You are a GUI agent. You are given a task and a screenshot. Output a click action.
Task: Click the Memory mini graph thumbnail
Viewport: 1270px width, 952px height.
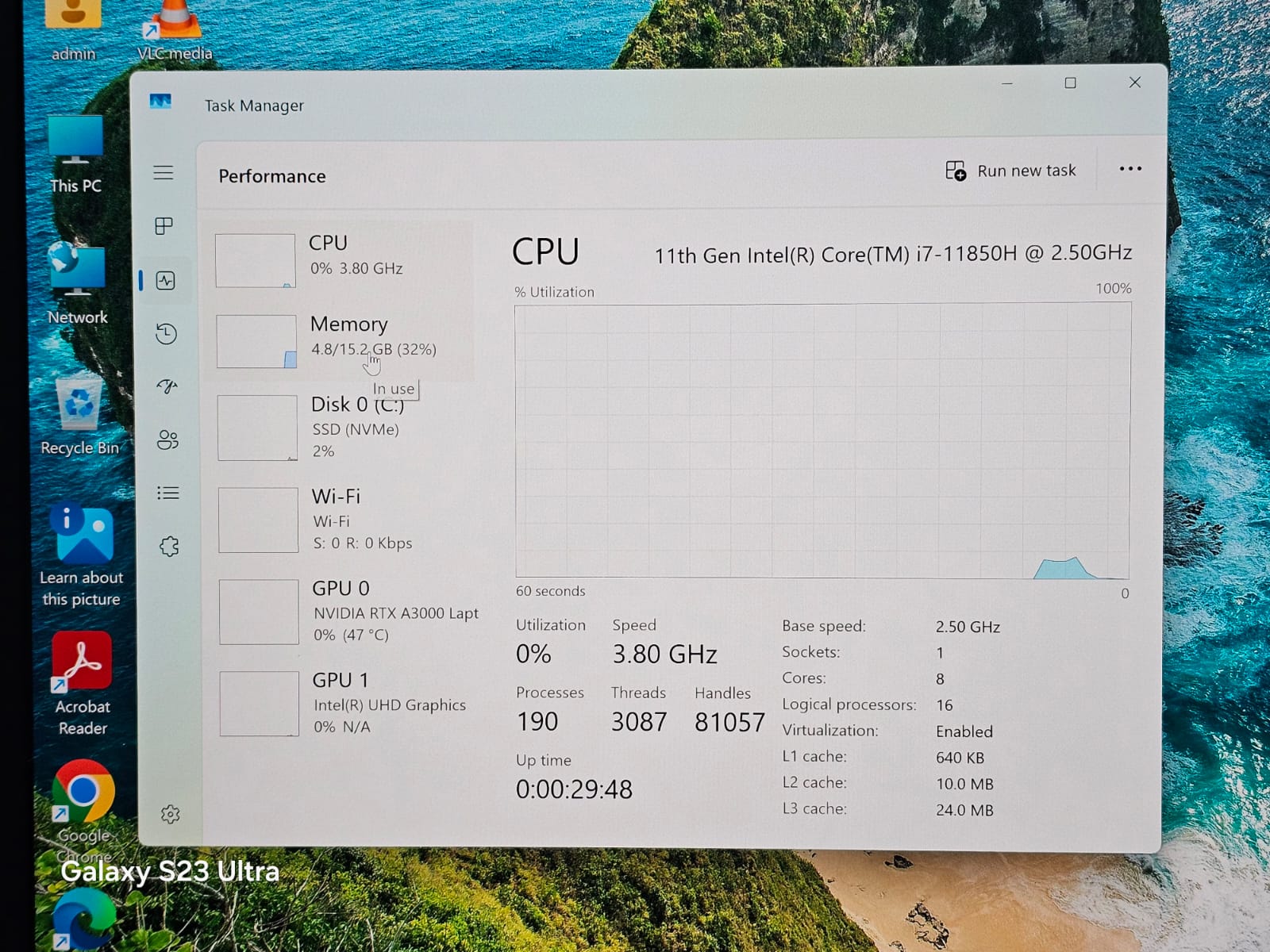(256, 341)
